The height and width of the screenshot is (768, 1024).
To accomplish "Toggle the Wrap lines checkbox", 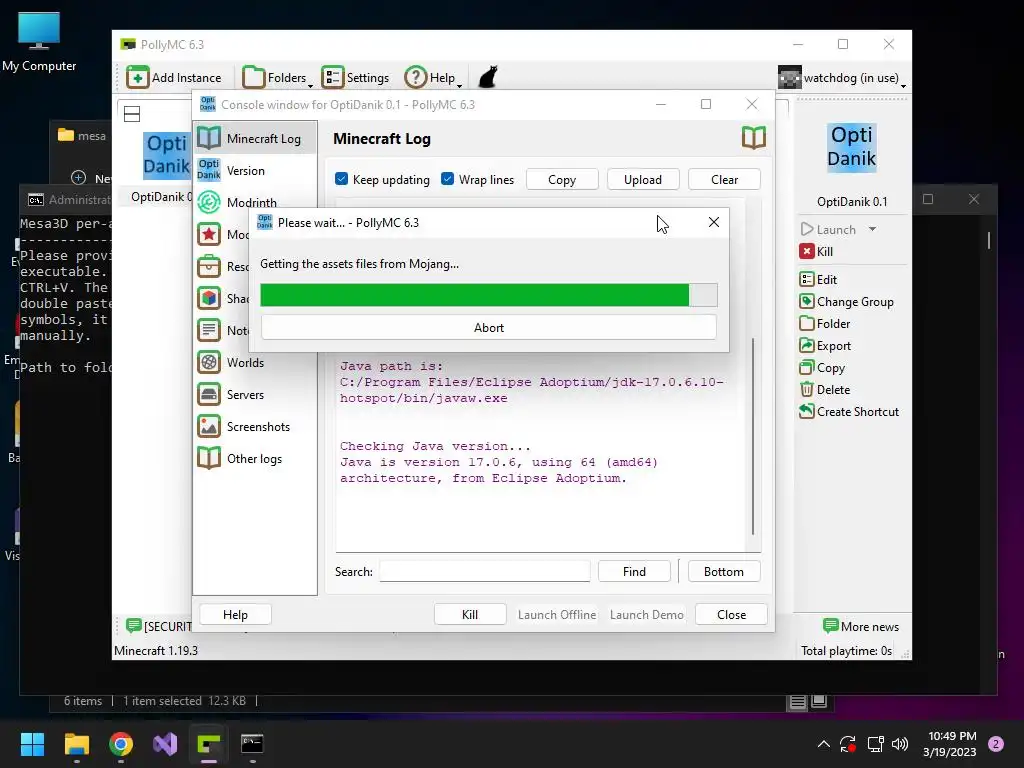I will tap(447, 179).
